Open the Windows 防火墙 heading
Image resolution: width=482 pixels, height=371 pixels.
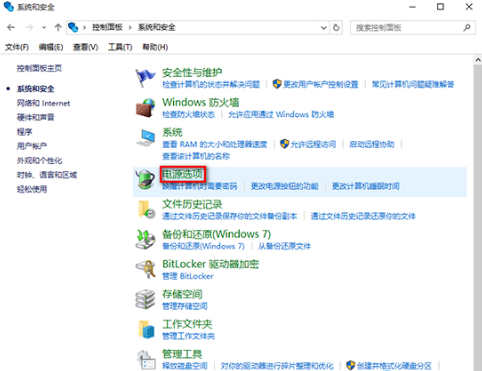201,102
